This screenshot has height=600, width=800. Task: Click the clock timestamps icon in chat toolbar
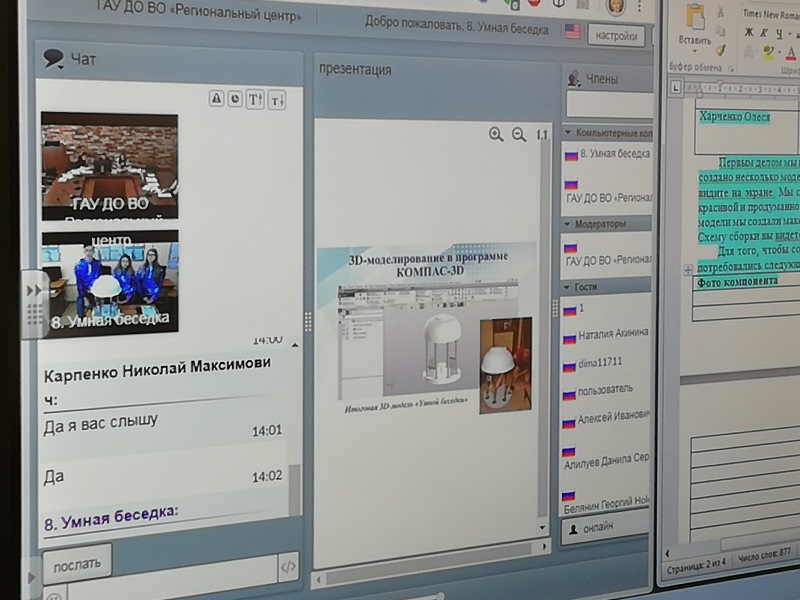click(x=235, y=98)
